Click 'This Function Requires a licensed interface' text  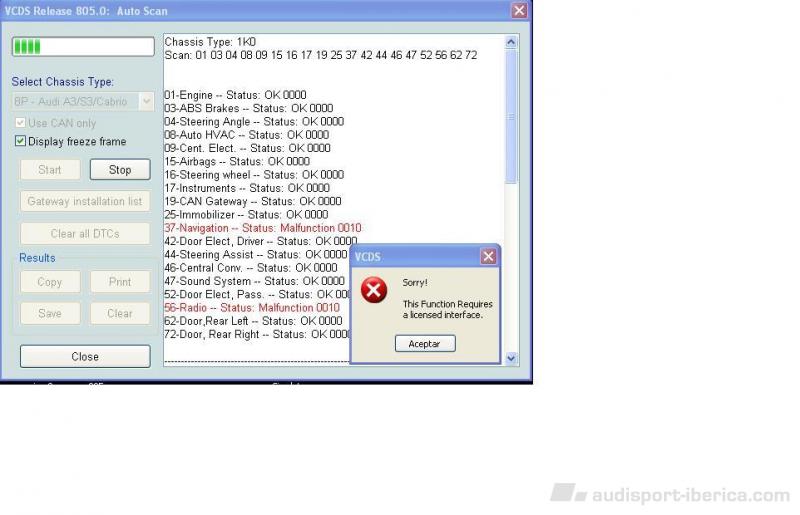447,309
